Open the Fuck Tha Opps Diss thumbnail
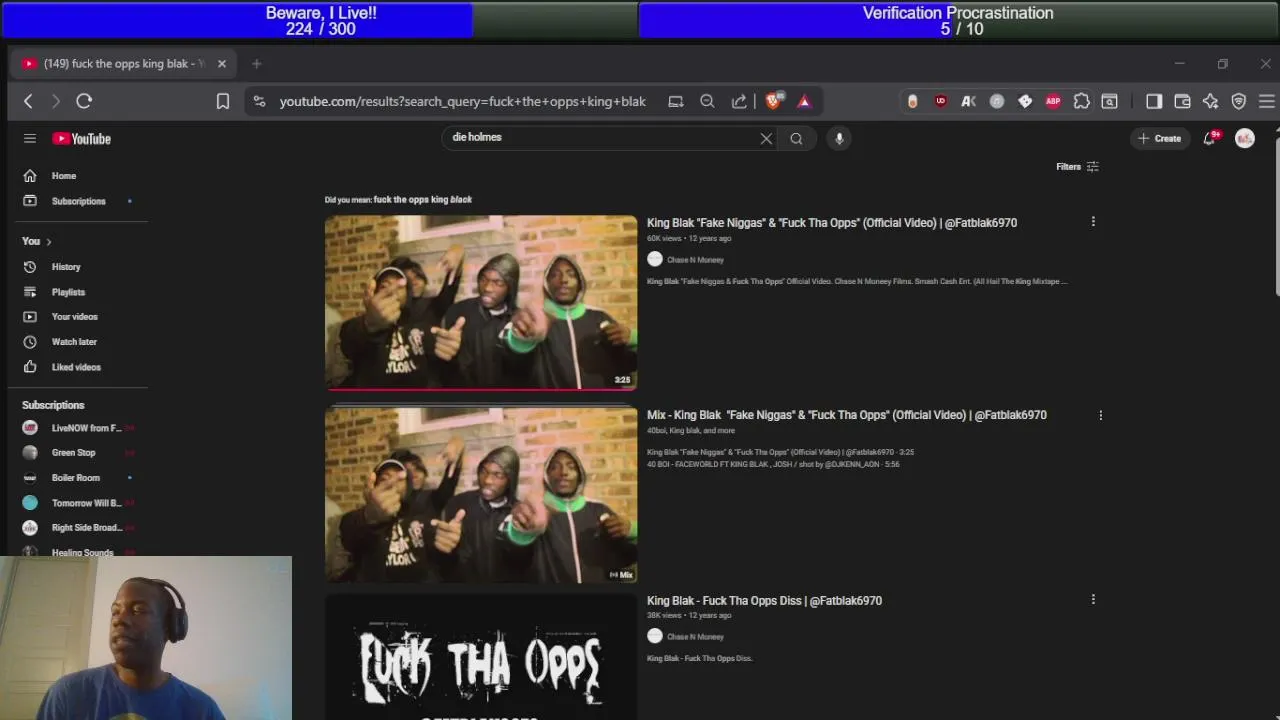1280x720 pixels. point(481,658)
